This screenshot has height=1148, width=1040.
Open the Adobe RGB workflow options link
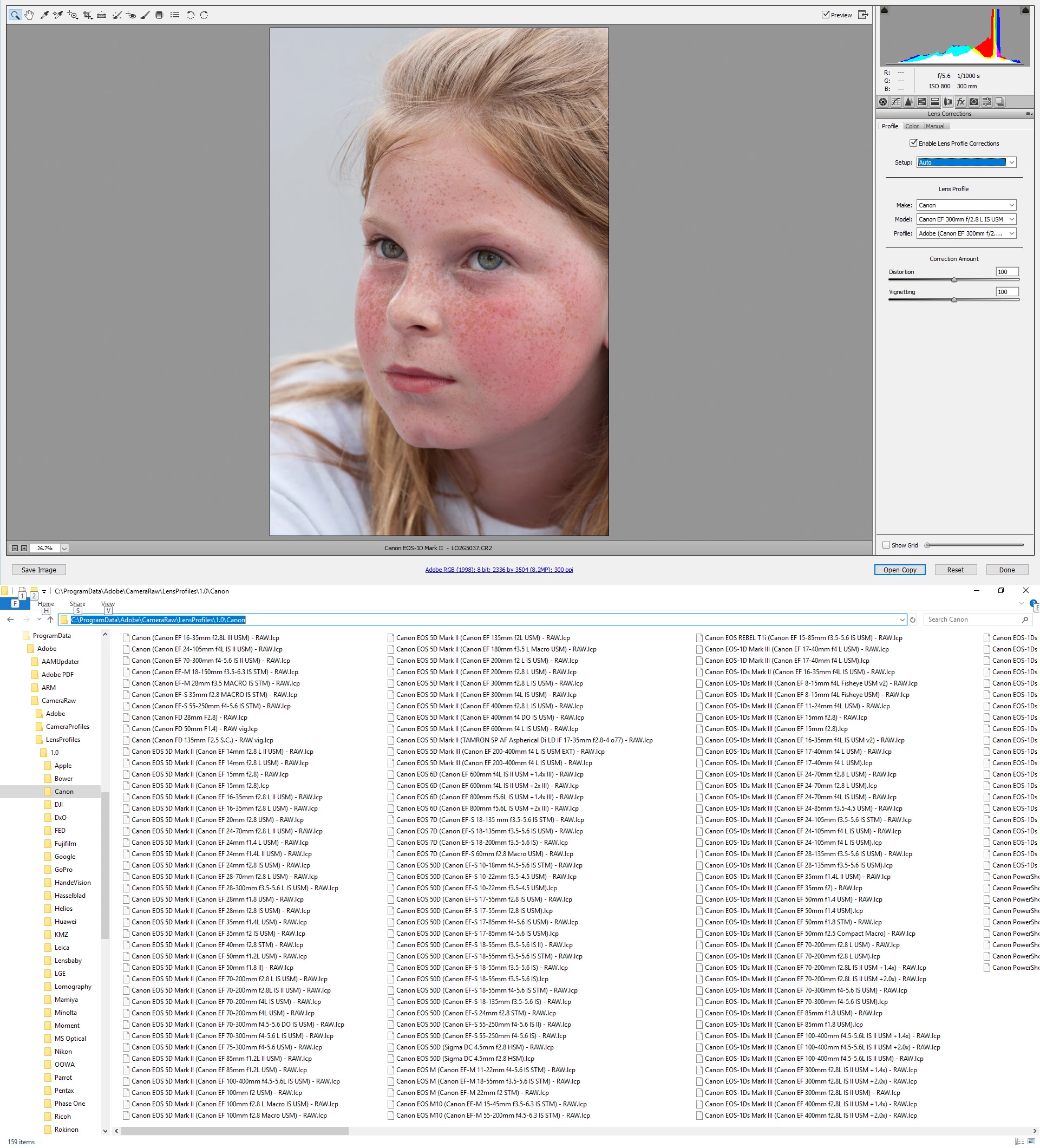[x=499, y=570]
